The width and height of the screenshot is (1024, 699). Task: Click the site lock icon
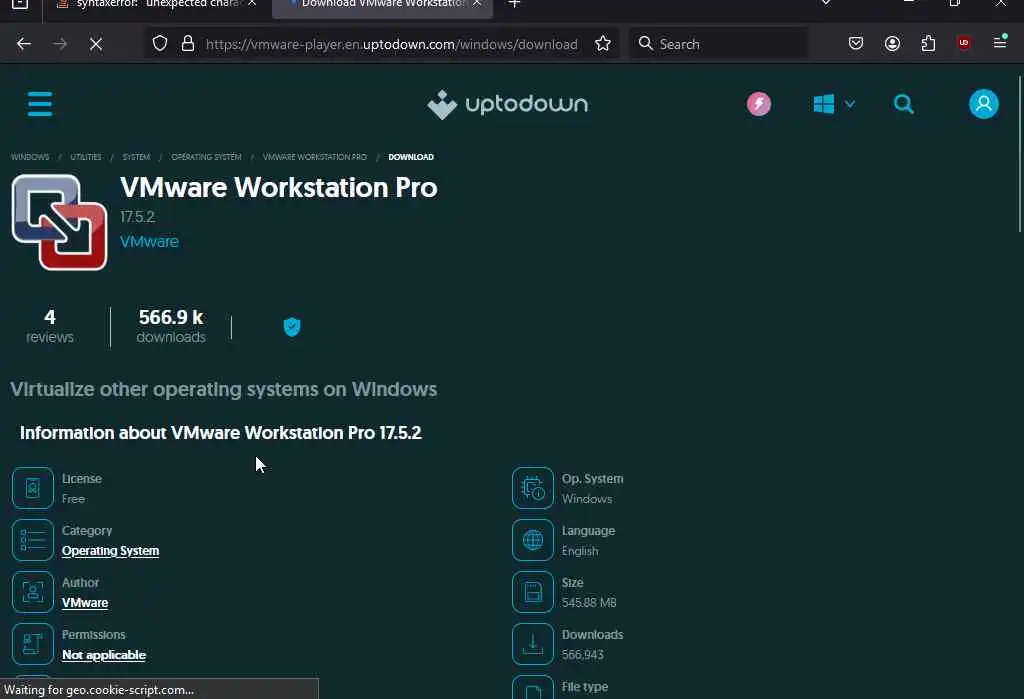pyautogui.click(x=188, y=44)
